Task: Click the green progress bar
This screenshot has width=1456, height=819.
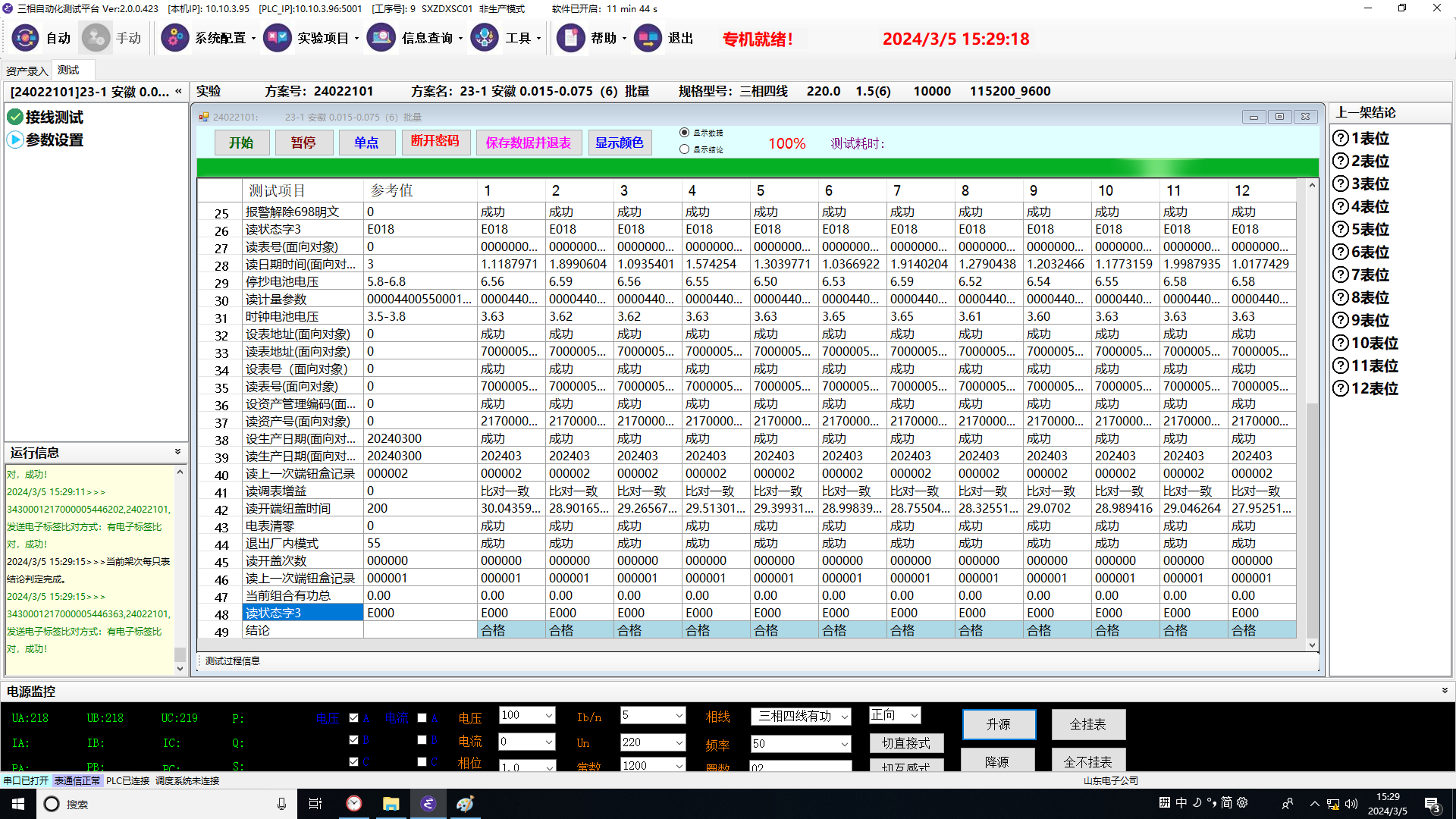Action: coord(757,168)
